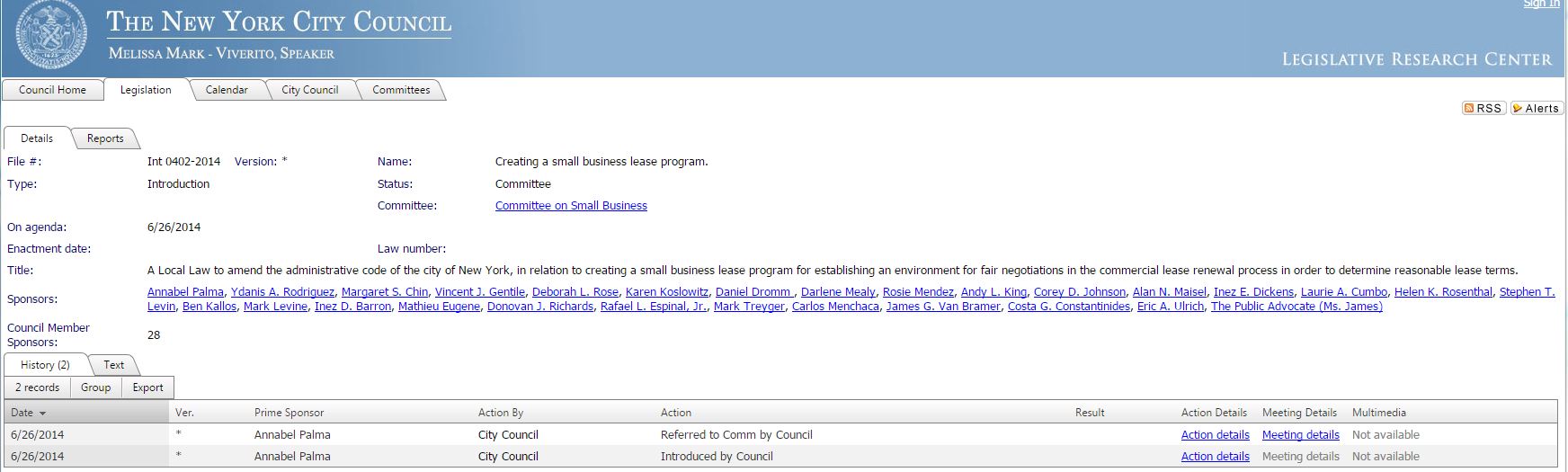
Task: Click the Export button
Action: point(147,387)
